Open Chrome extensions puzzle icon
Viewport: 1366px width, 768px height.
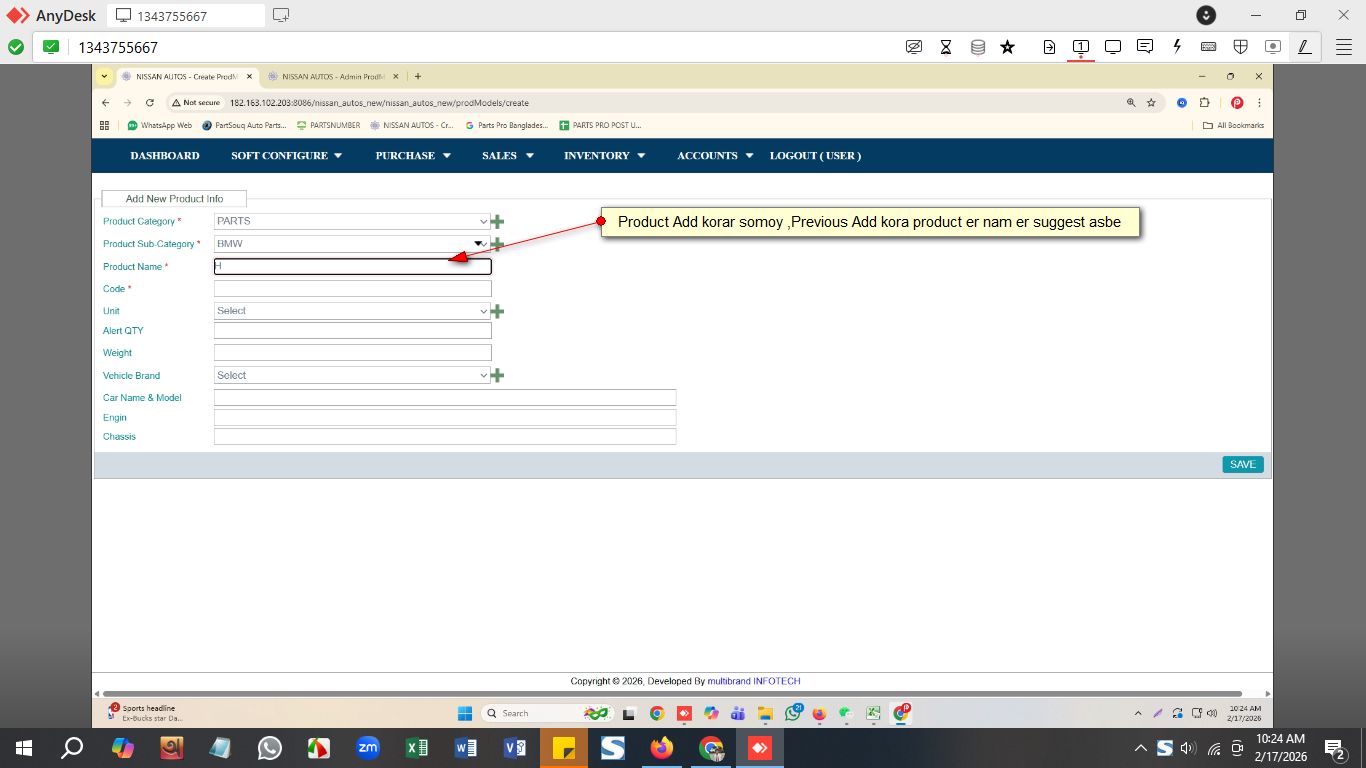[x=1205, y=103]
